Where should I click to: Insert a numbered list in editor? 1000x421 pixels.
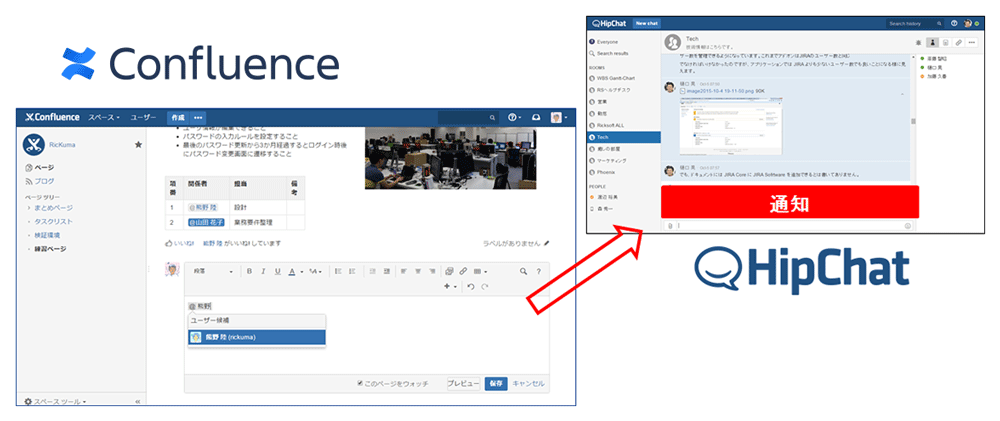coord(352,271)
